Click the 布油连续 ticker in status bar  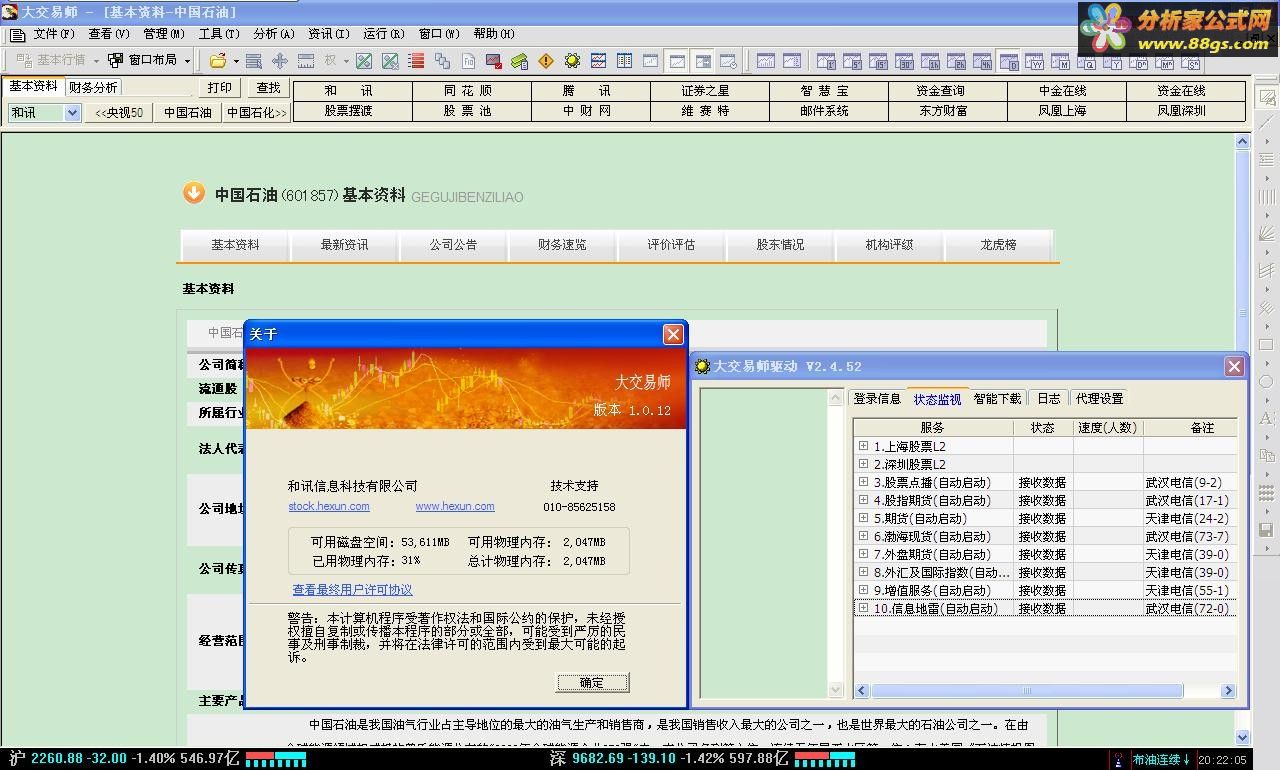[x=1160, y=760]
